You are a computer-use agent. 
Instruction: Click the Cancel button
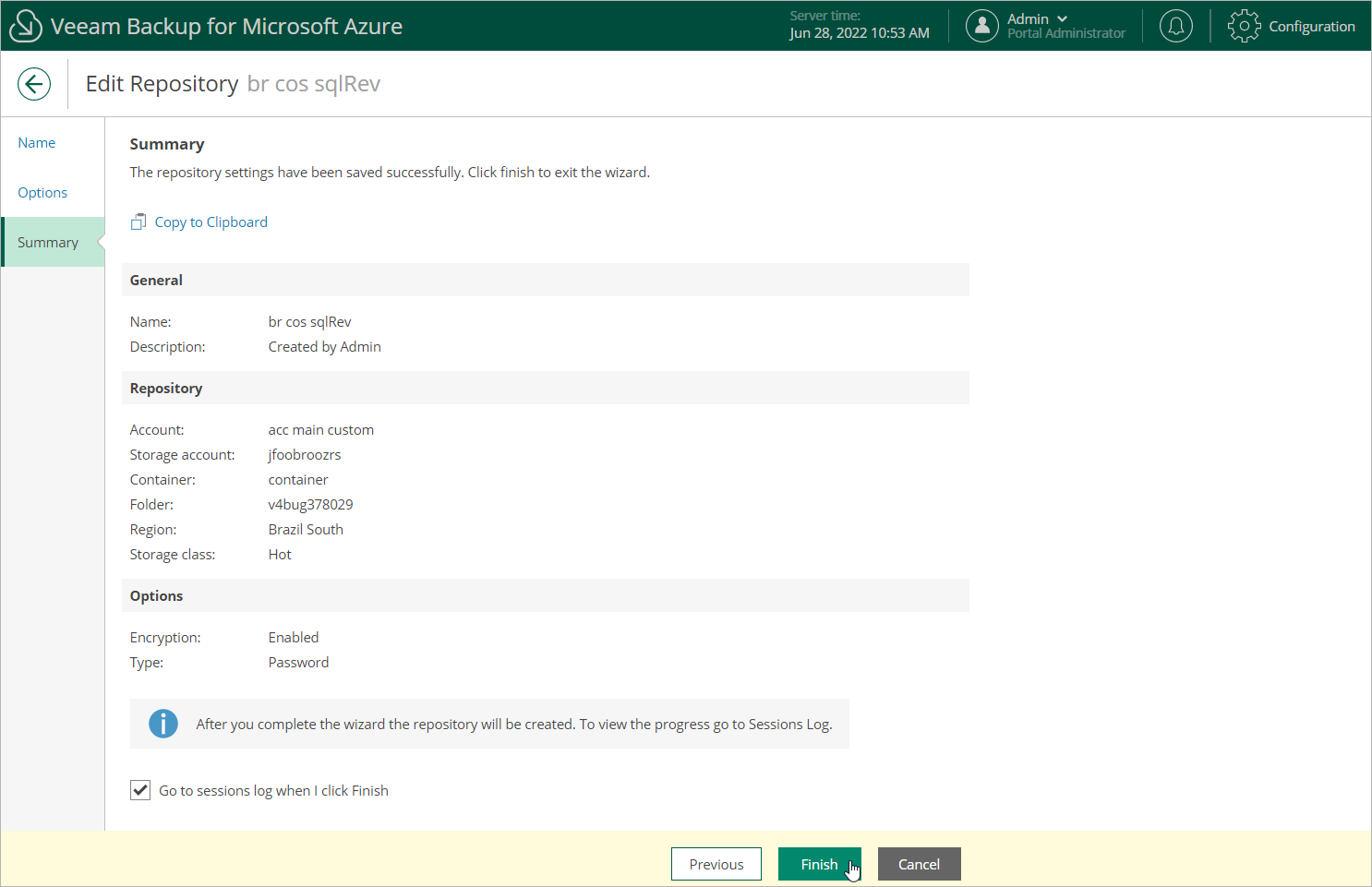tap(920, 864)
